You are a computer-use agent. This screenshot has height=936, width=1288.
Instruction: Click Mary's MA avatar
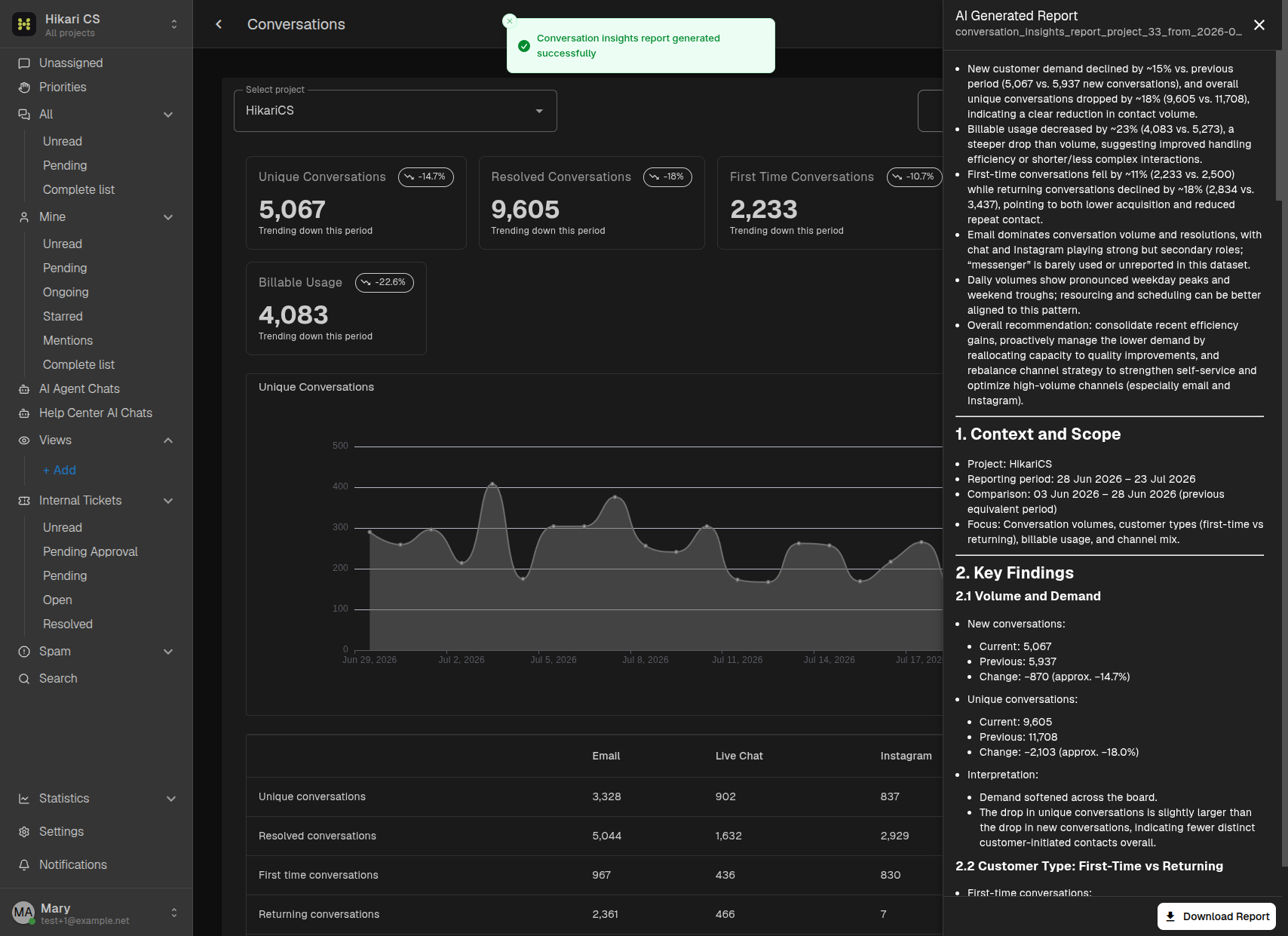click(23, 913)
